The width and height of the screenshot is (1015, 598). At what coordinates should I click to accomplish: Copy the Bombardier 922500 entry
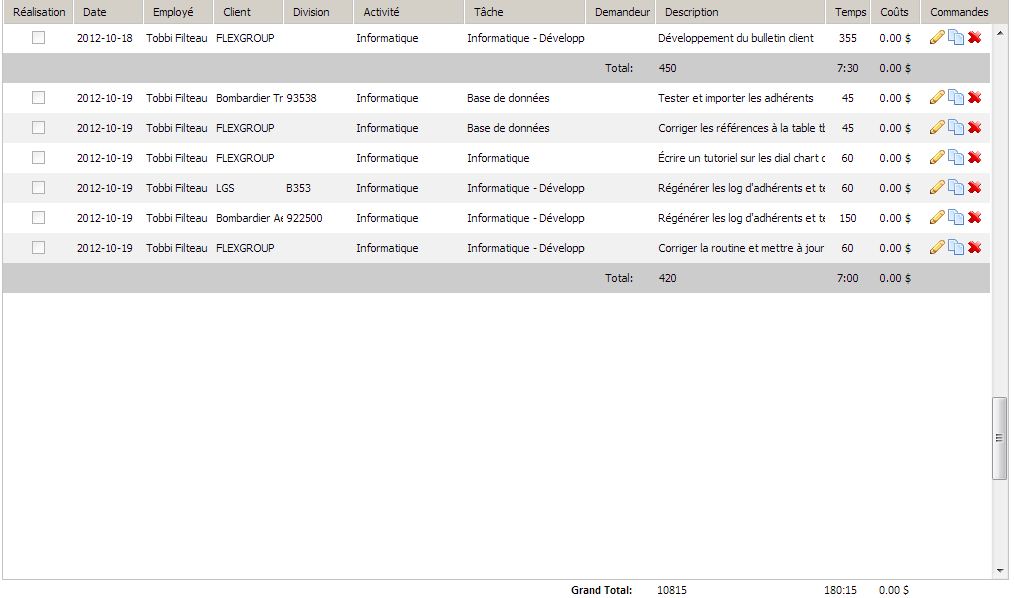(955, 217)
